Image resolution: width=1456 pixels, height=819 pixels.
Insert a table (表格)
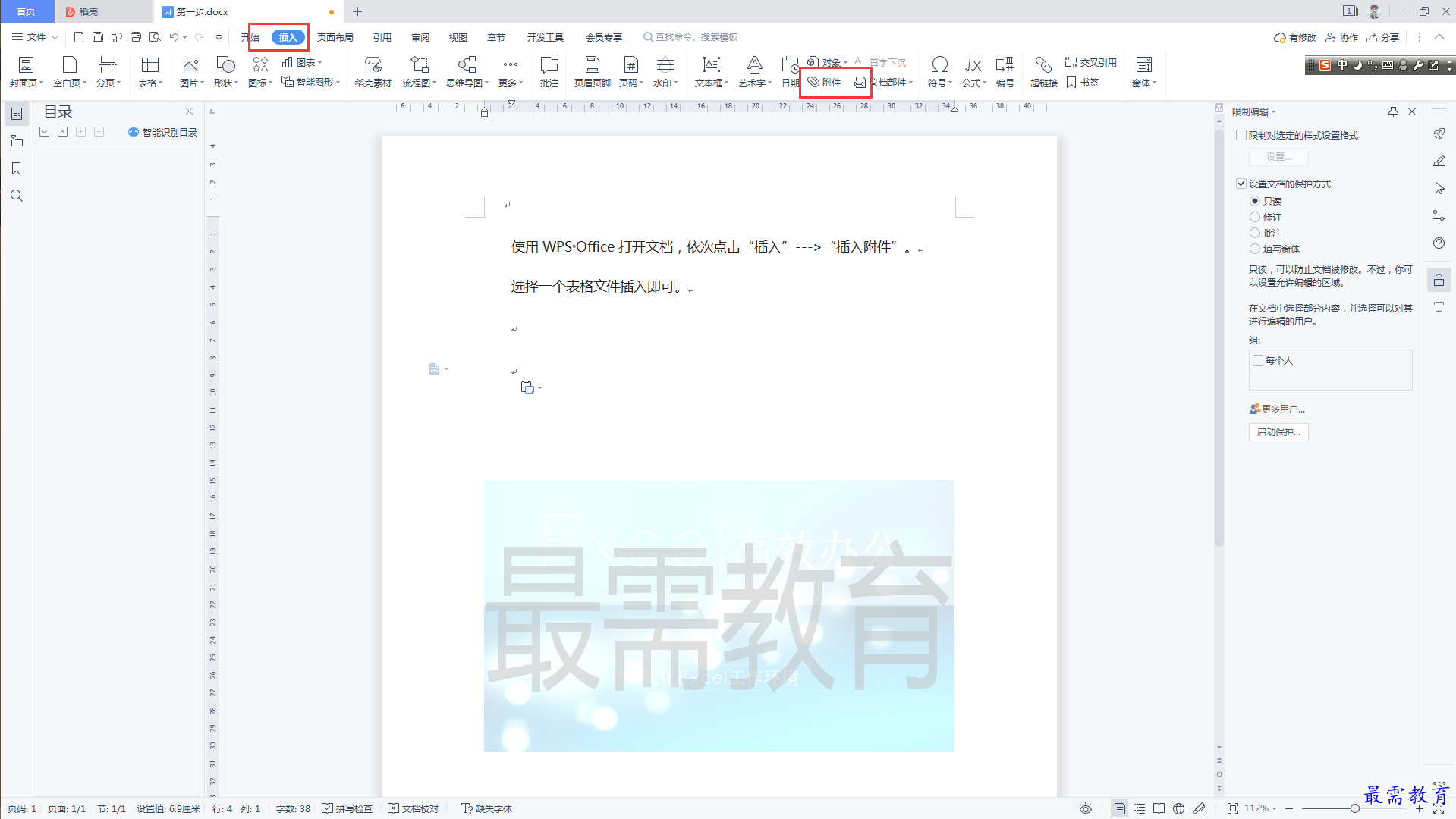click(149, 72)
